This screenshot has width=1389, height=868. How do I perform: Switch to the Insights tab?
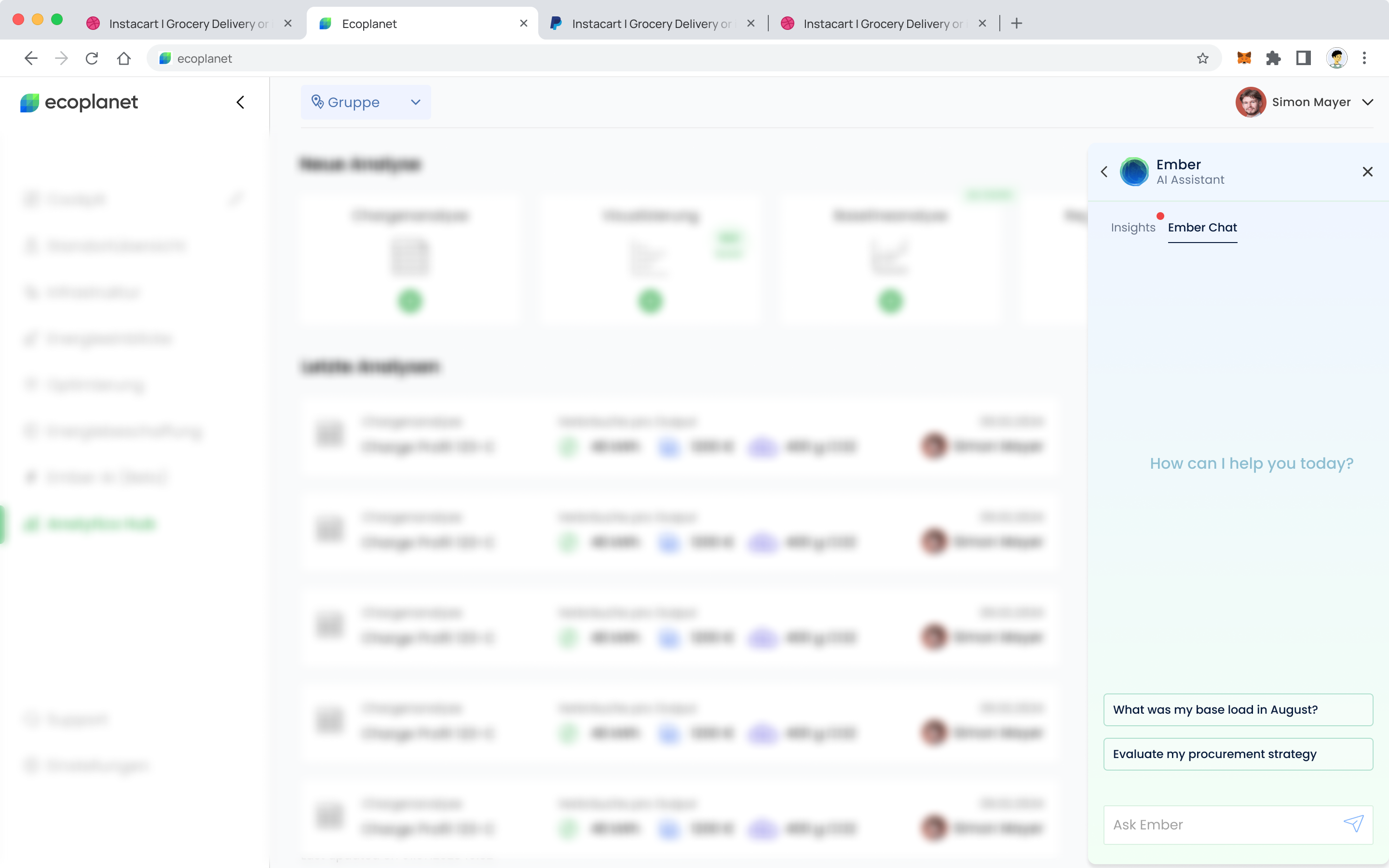click(x=1132, y=227)
